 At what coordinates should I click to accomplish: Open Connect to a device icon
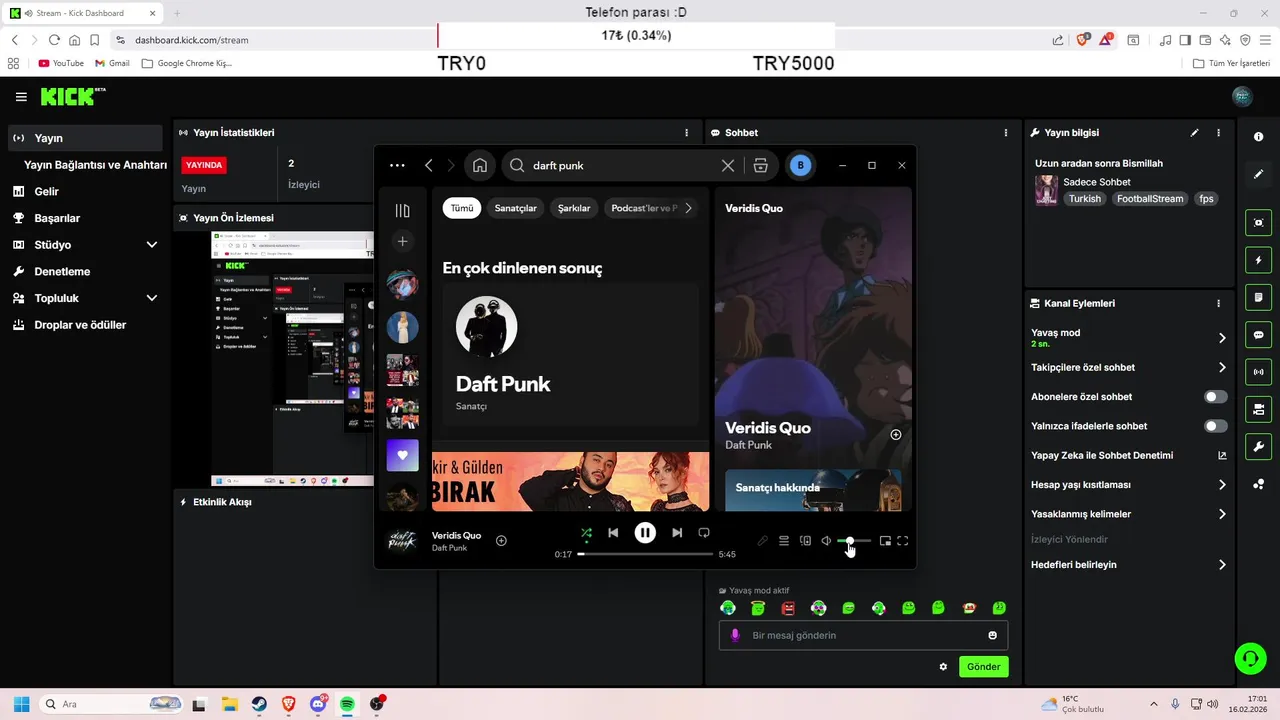click(805, 541)
